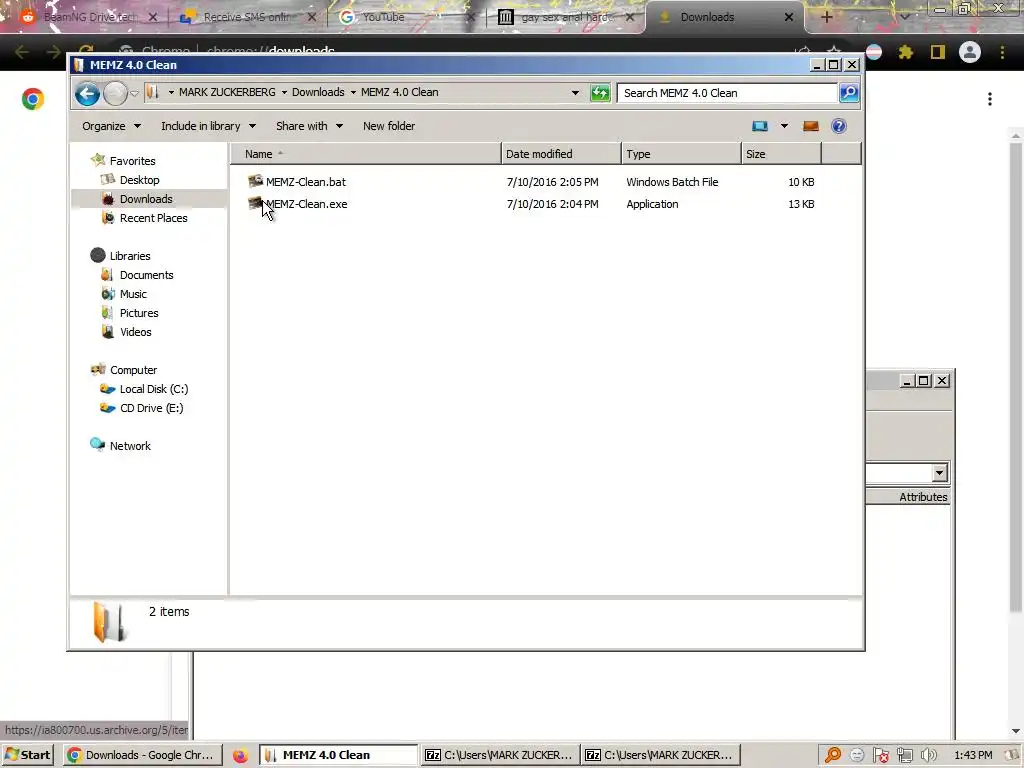This screenshot has height=768, width=1024.
Task: Open the Share with menu
Action: (x=309, y=126)
